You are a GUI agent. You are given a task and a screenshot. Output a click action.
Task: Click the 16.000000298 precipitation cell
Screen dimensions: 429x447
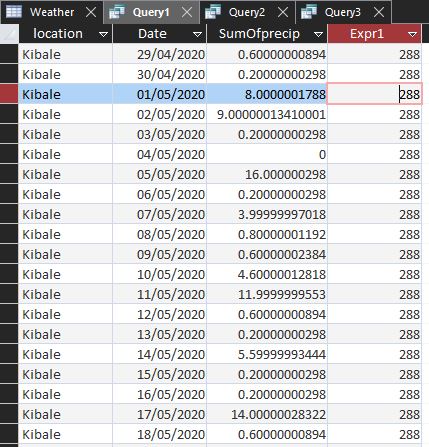267,174
